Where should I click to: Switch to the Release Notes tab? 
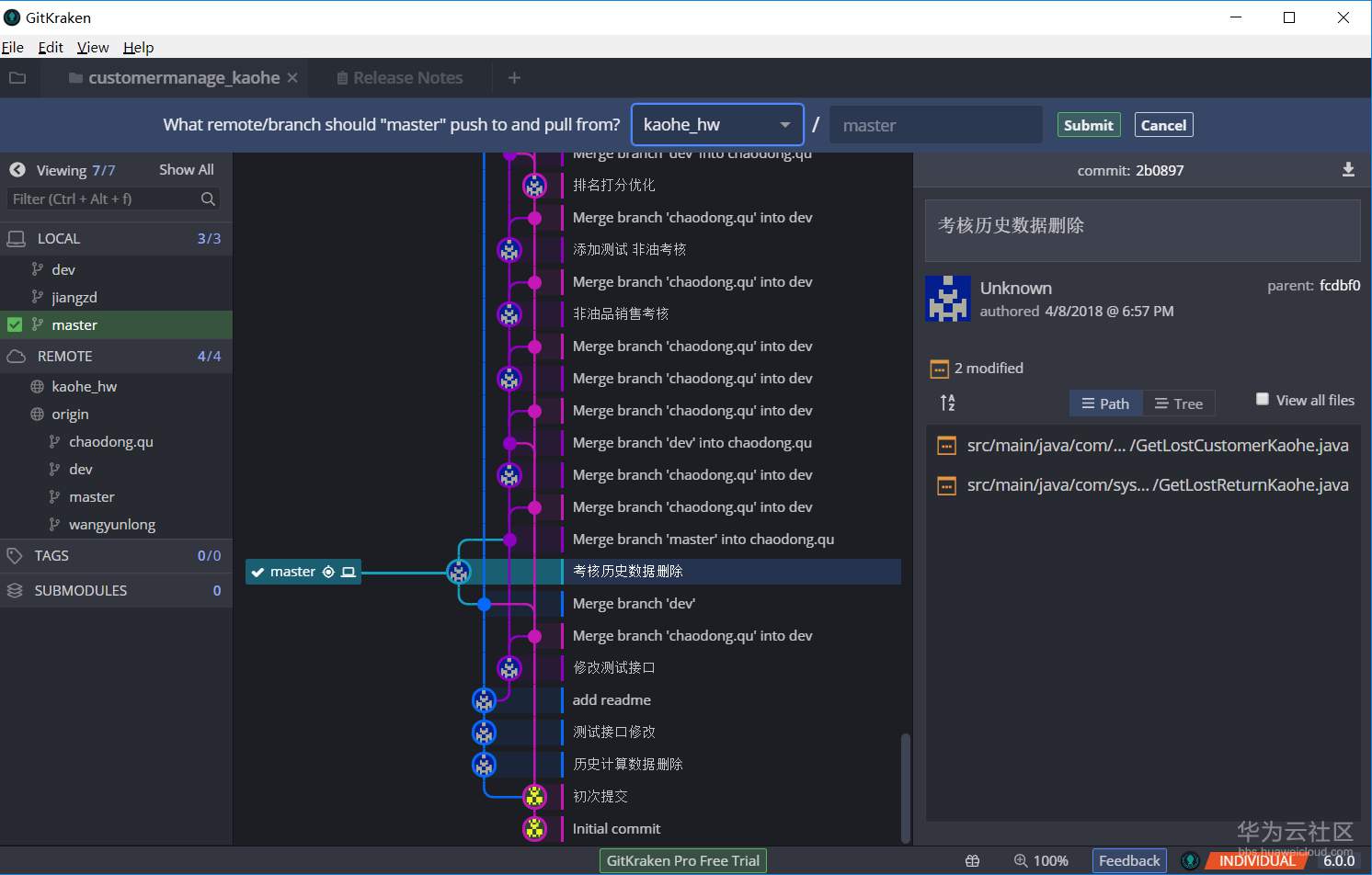click(x=399, y=78)
